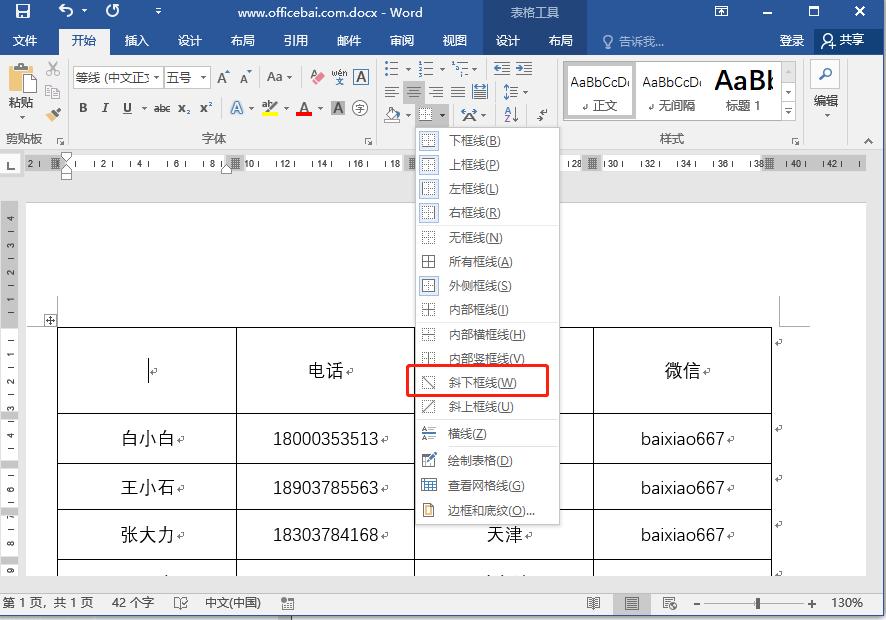Click the sort icon in Paragraph group
The width and height of the screenshot is (886, 620).
coord(510,114)
